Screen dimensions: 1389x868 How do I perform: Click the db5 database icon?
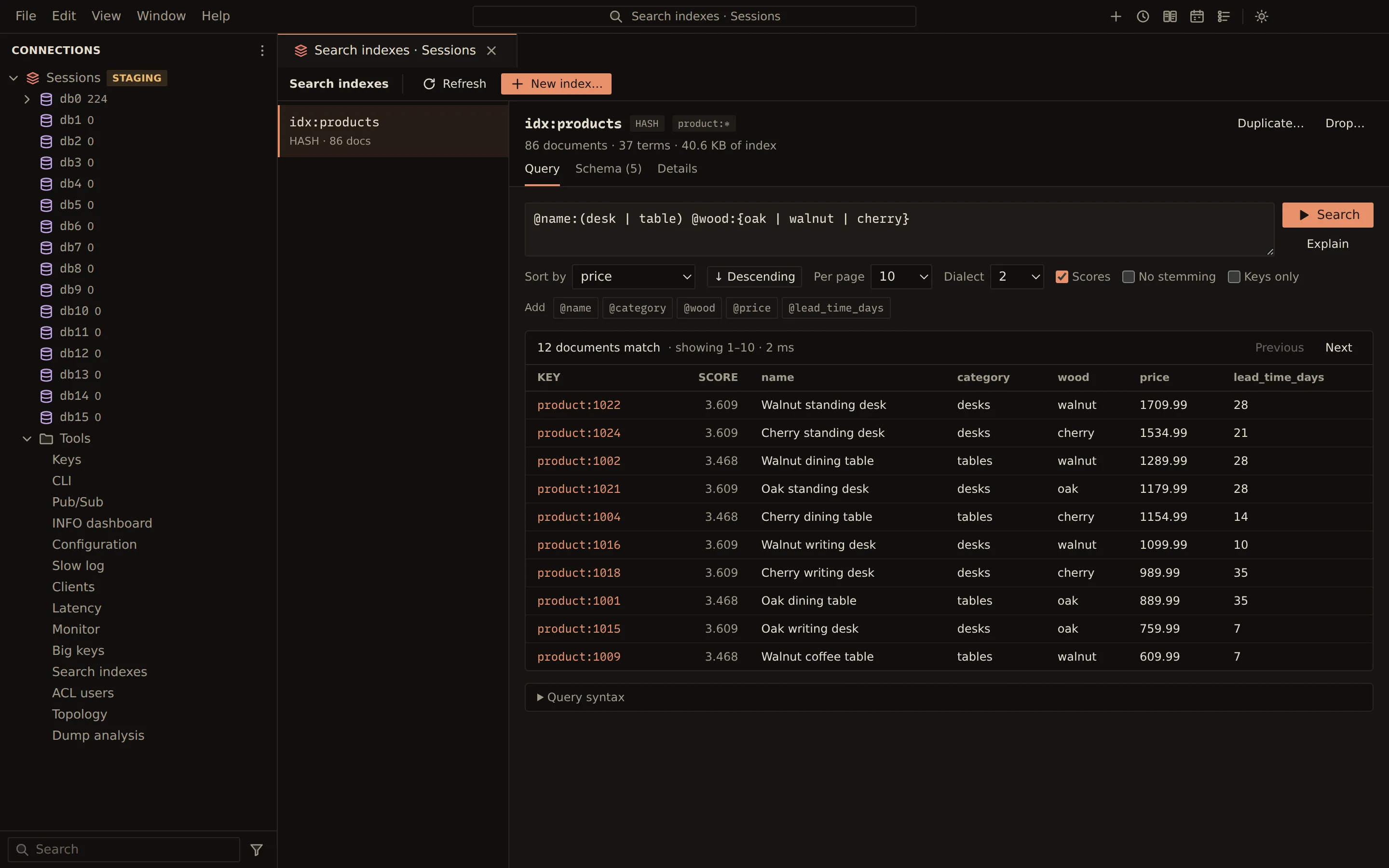[46, 205]
